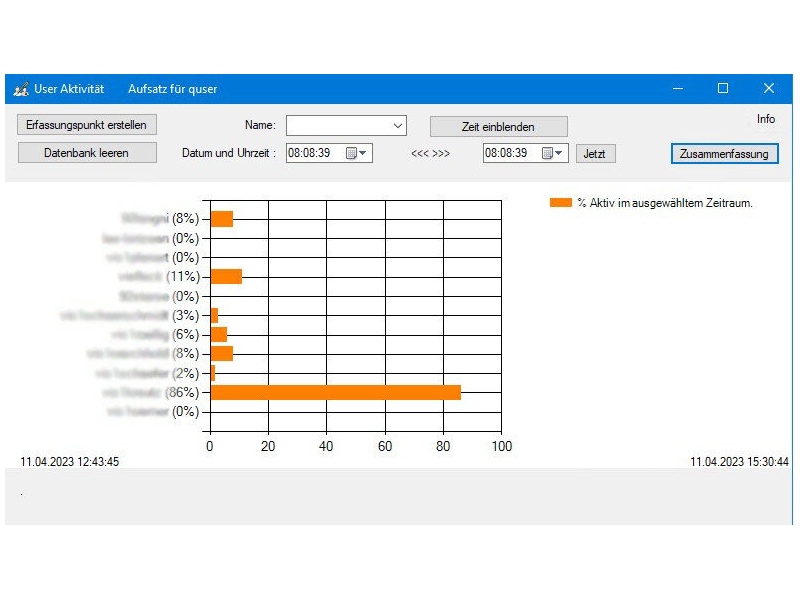
Task: Open the Name dropdown list
Action: pyautogui.click(x=399, y=125)
